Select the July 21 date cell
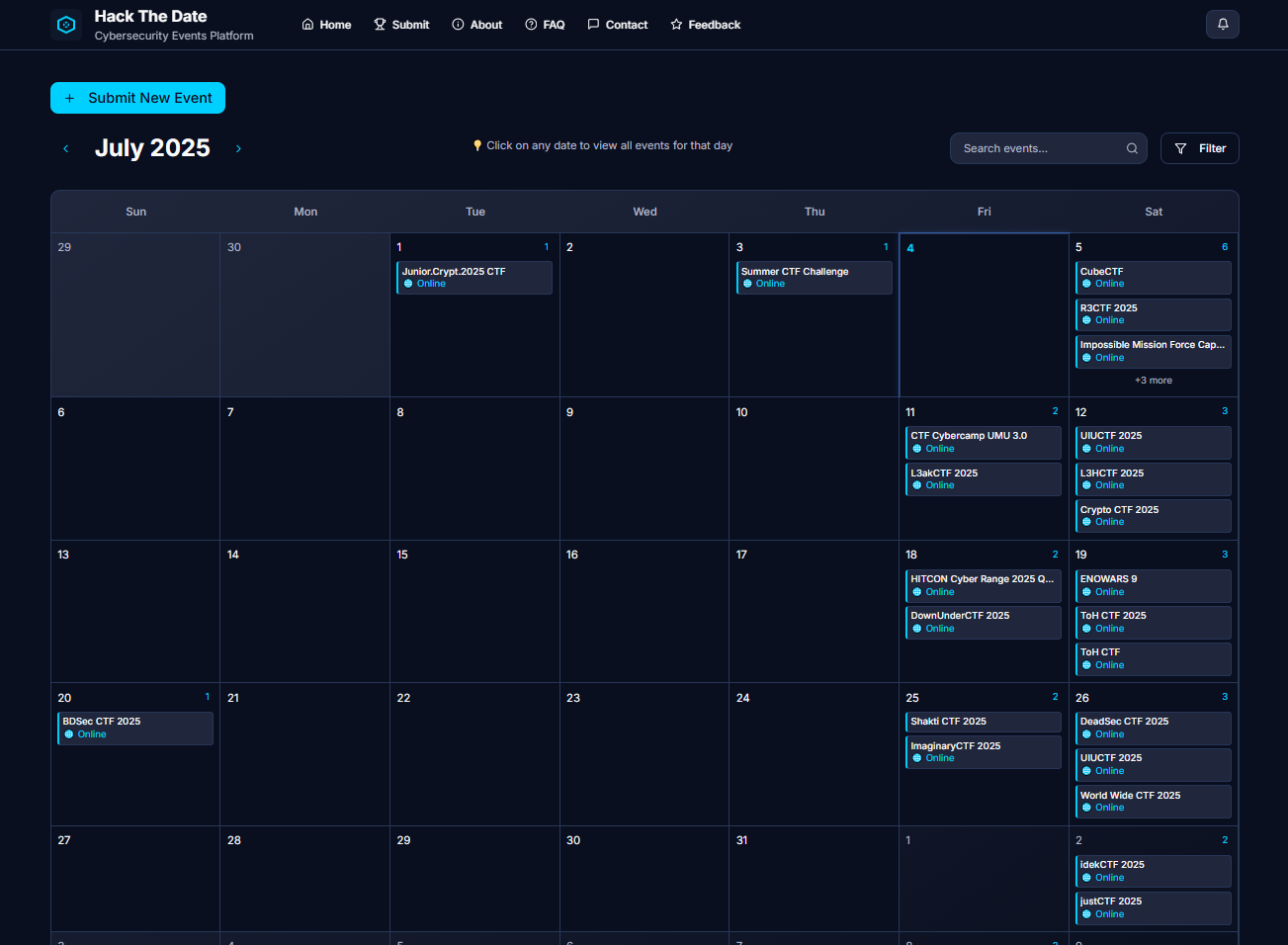The width and height of the screenshot is (1288, 945). tap(305, 754)
